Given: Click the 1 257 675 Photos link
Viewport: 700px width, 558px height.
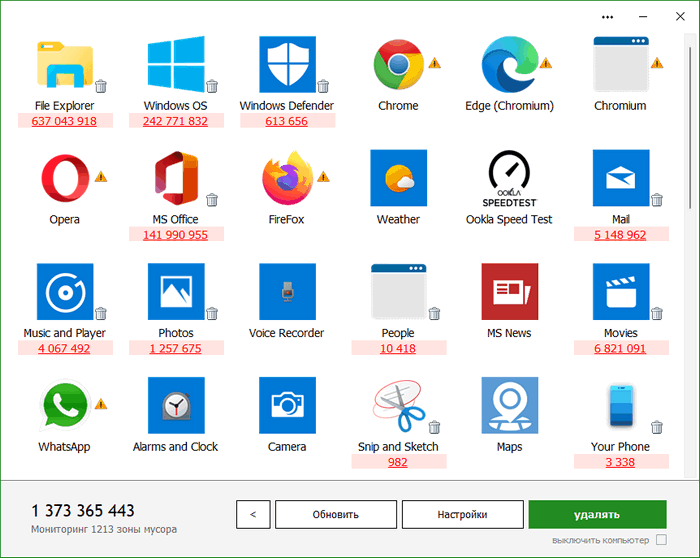Looking at the screenshot, I should (x=175, y=348).
